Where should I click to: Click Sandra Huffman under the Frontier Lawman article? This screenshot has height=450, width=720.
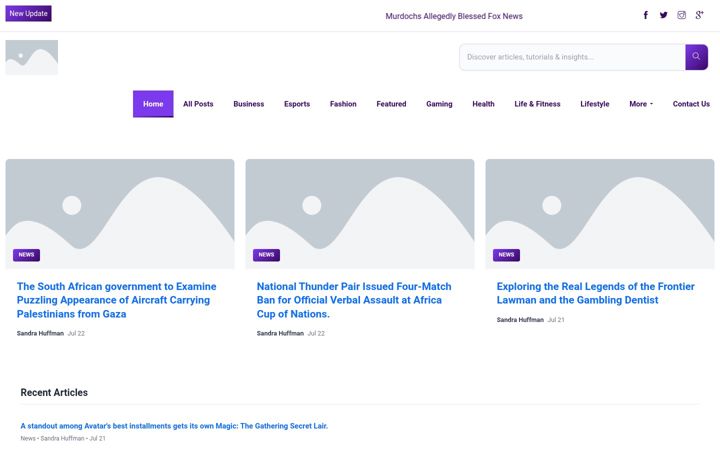(520, 320)
